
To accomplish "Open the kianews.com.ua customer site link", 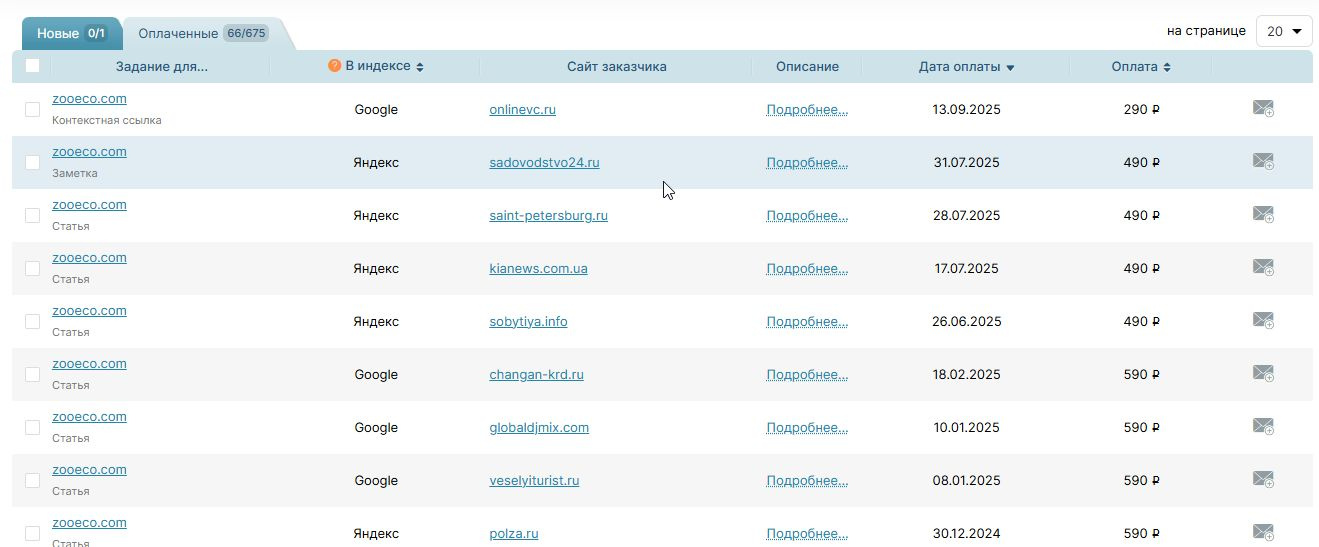I will (x=538, y=268).
